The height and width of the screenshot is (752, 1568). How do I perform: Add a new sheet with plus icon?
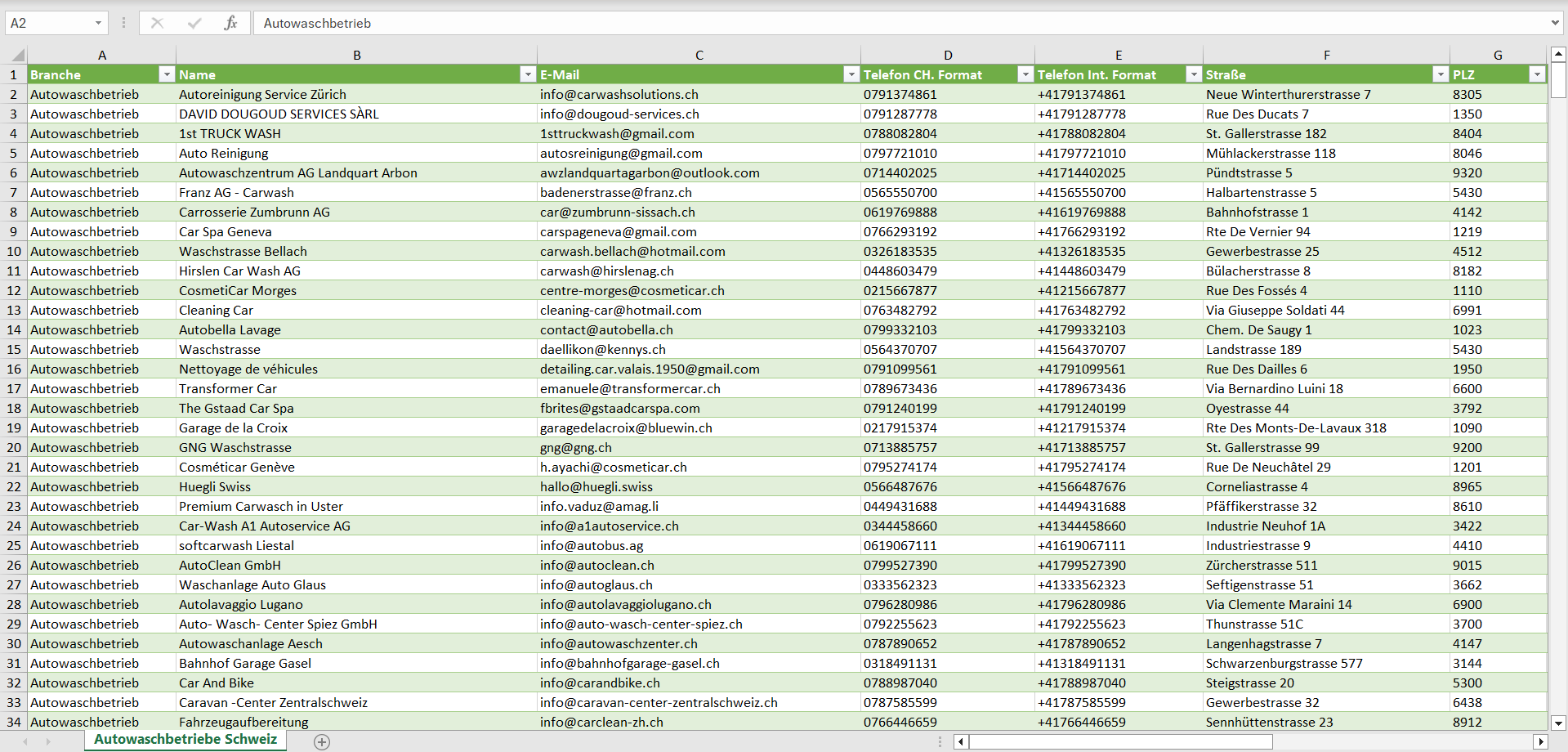pos(322,742)
